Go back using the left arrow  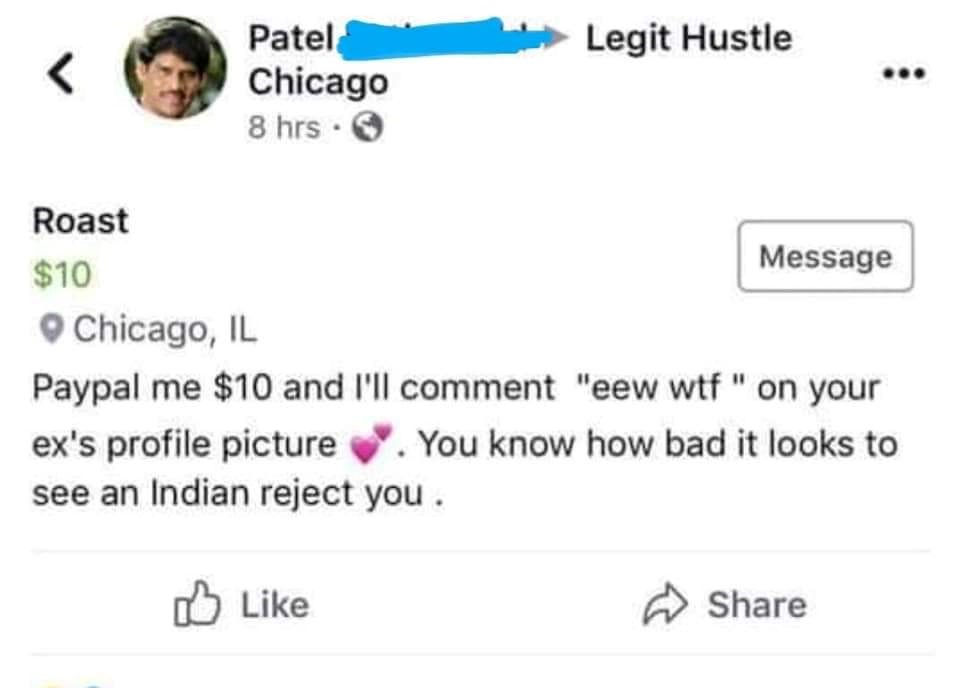coord(62,73)
